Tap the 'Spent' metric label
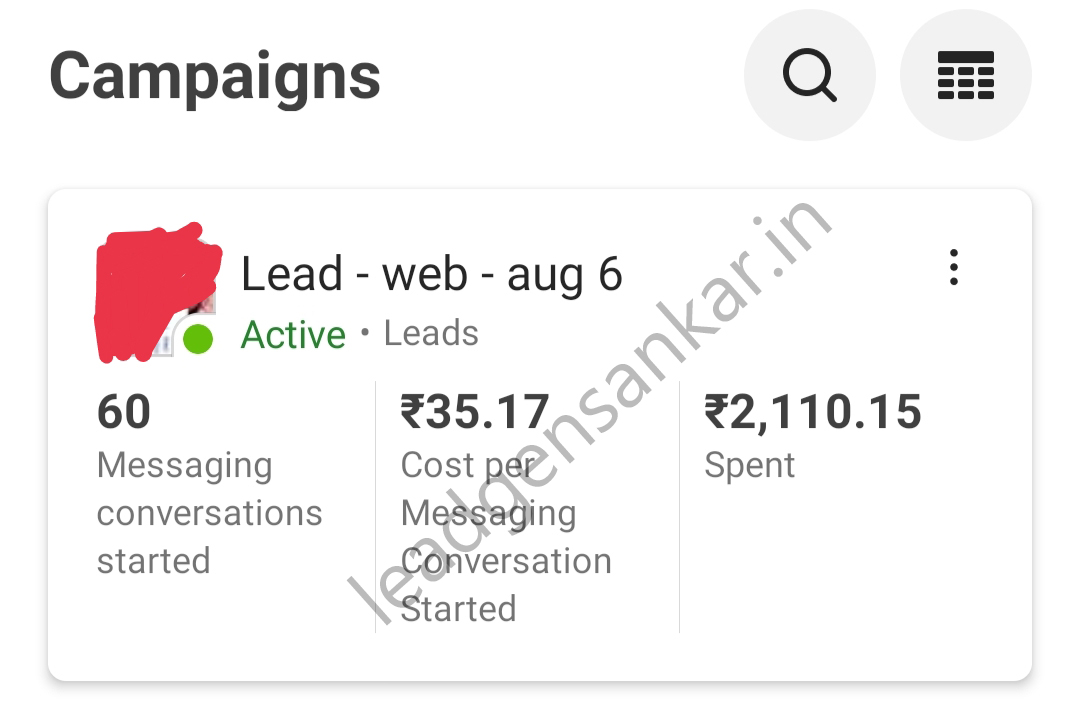The image size is (1080, 721). pyautogui.click(x=750, y=465)
